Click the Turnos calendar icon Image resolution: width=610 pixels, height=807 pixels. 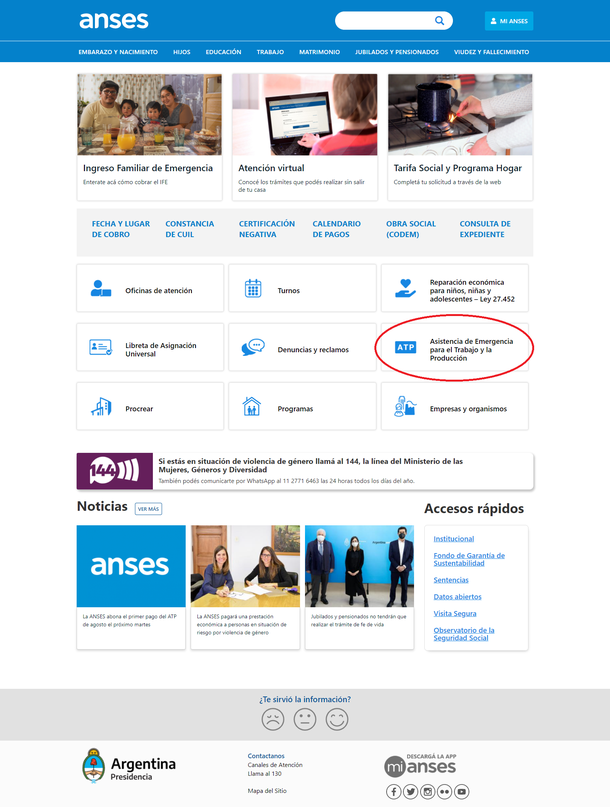coord(253,290)
